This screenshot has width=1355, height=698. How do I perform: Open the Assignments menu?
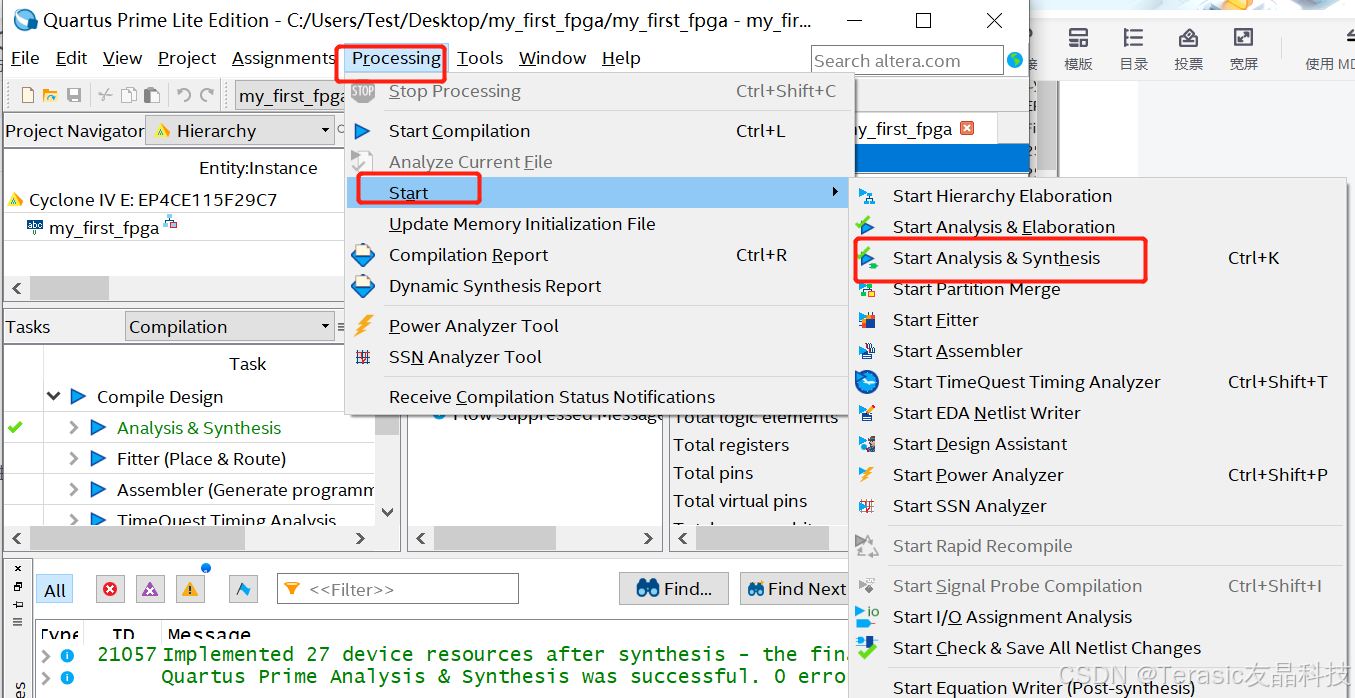click(x=284, y=58)
